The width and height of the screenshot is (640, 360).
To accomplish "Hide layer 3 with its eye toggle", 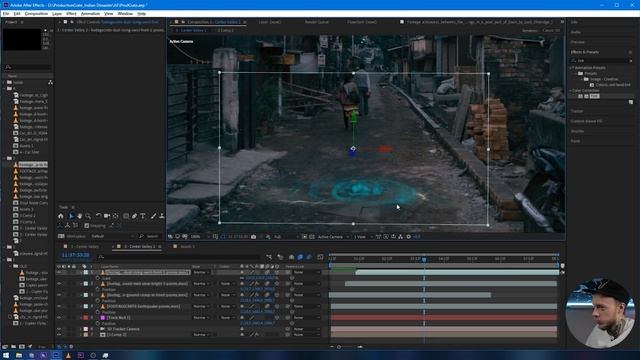I will (59, 295).
